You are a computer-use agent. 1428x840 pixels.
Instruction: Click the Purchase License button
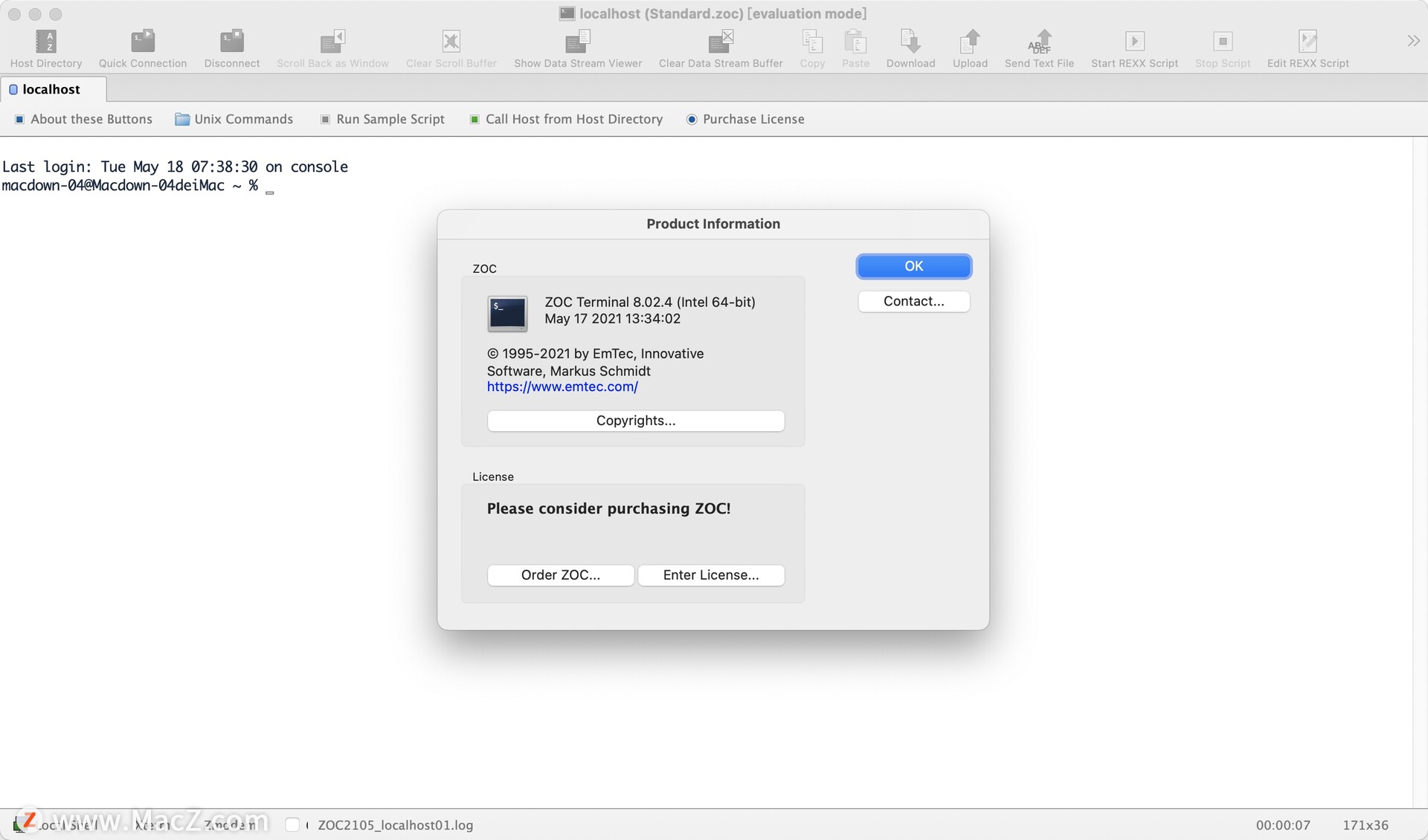pyautogui.click(x=744, y=119)
